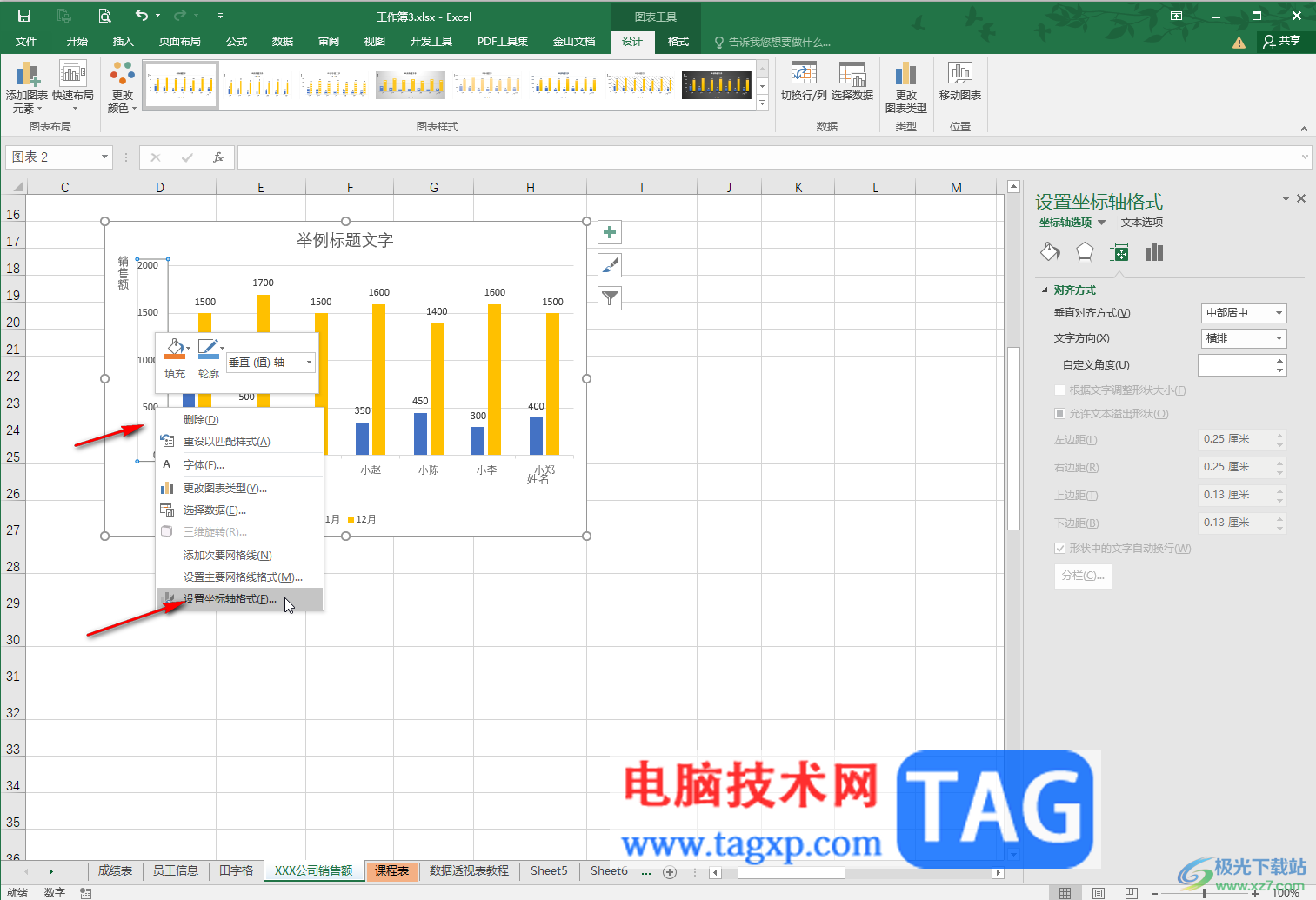Click the Chart Elements plus button
1316x900 pixels.
pyautogui.click(x=610, y=232)
